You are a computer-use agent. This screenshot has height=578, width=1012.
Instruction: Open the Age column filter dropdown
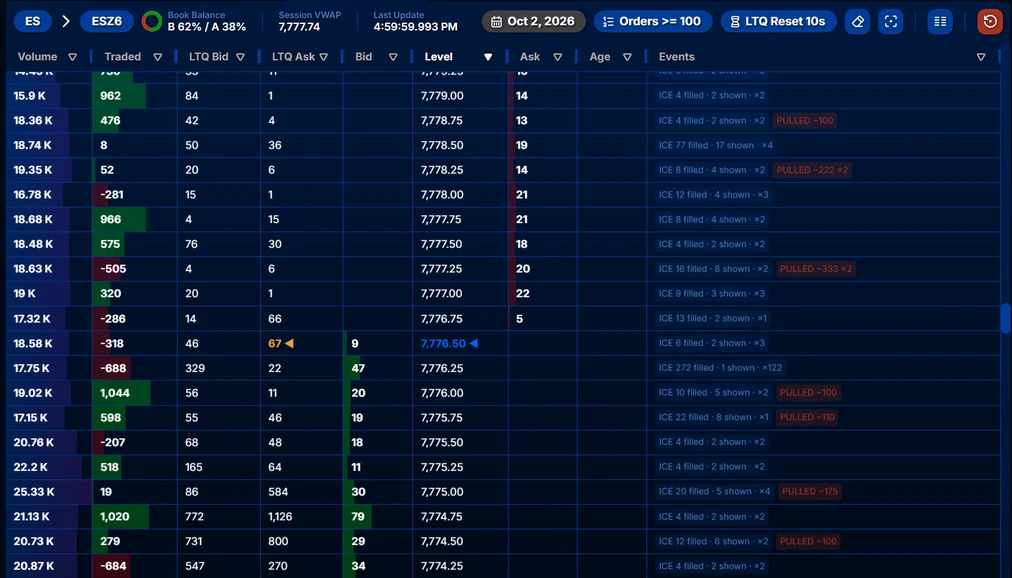[x=627, y=57]
